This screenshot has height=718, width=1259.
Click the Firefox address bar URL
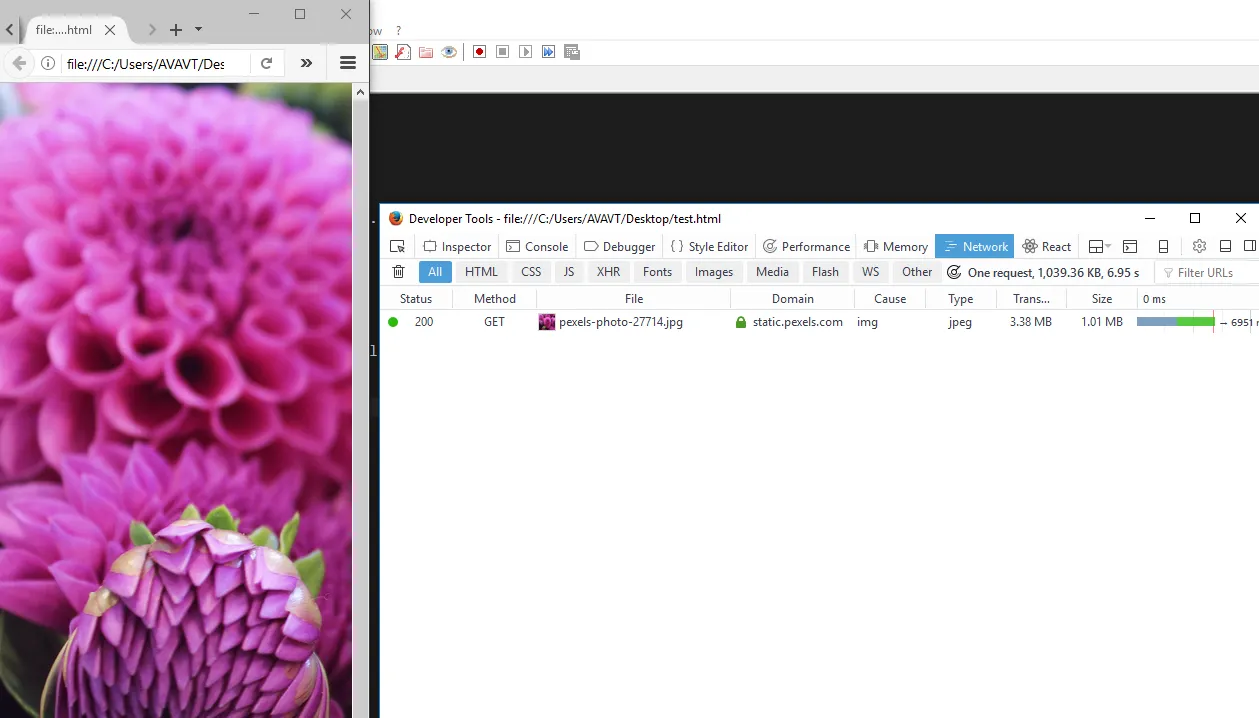(x=146, y=64)
